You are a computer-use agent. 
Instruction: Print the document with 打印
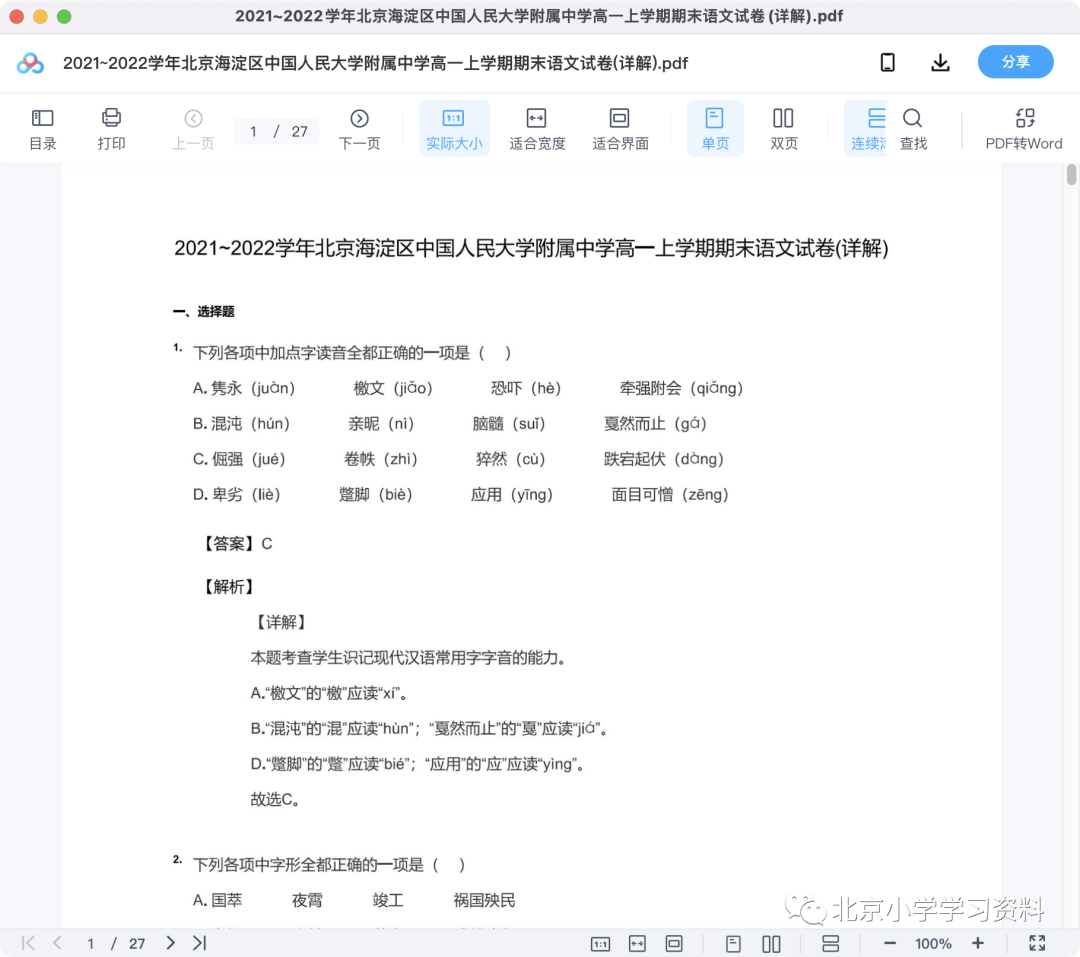(x=111, y=129)
